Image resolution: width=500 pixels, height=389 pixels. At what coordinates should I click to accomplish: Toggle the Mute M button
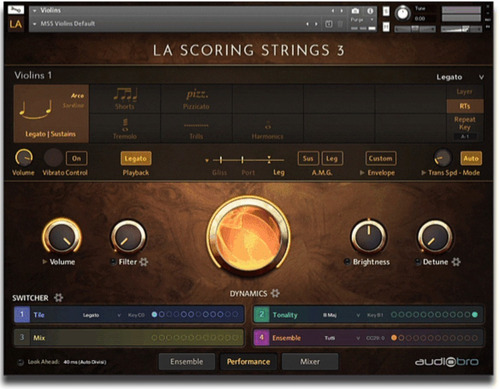(x=386, y=26)
